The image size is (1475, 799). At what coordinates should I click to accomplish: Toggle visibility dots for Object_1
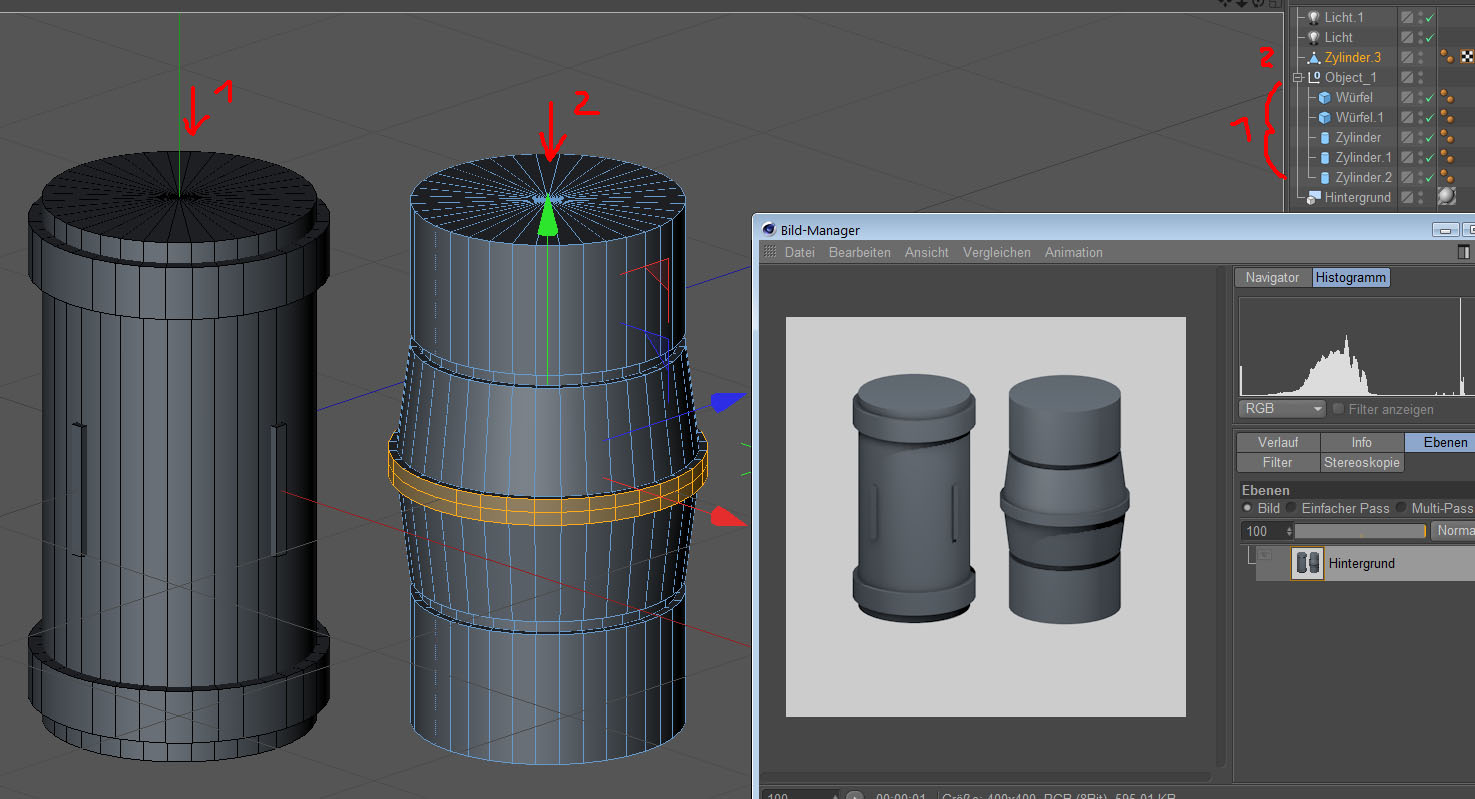[x=1420, y=78]
